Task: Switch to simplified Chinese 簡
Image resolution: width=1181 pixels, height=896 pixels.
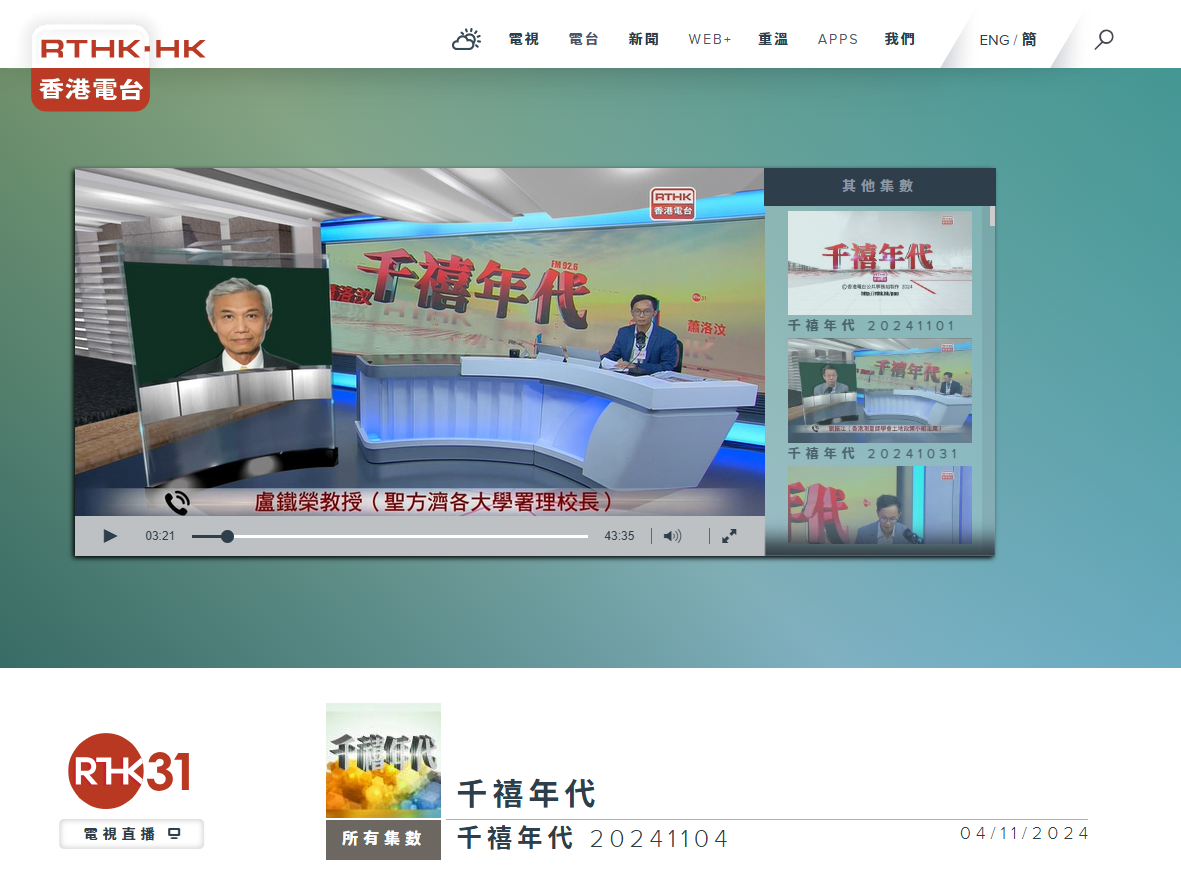Action: click(1029, 39)
